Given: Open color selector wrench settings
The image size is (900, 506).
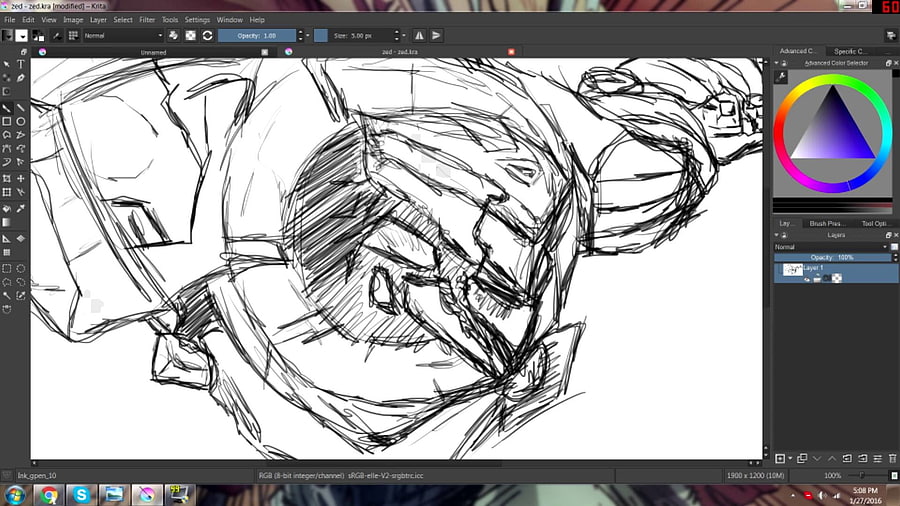Looking at the screenshot, I should (x=781, y=77).
